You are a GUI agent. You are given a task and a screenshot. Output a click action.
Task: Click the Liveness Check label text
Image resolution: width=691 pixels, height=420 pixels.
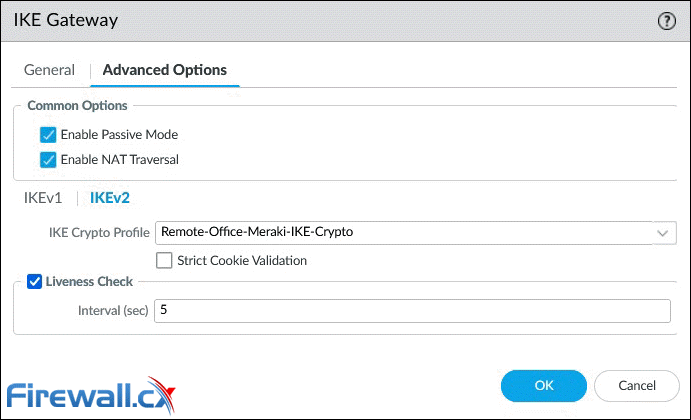[89, 282]
